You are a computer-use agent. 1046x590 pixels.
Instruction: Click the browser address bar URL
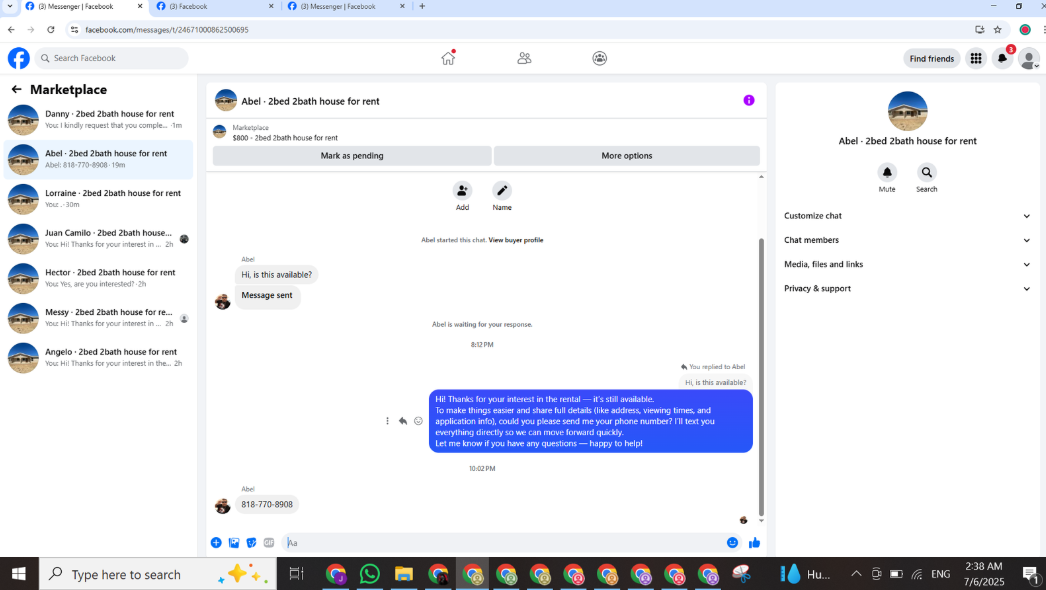167,29
